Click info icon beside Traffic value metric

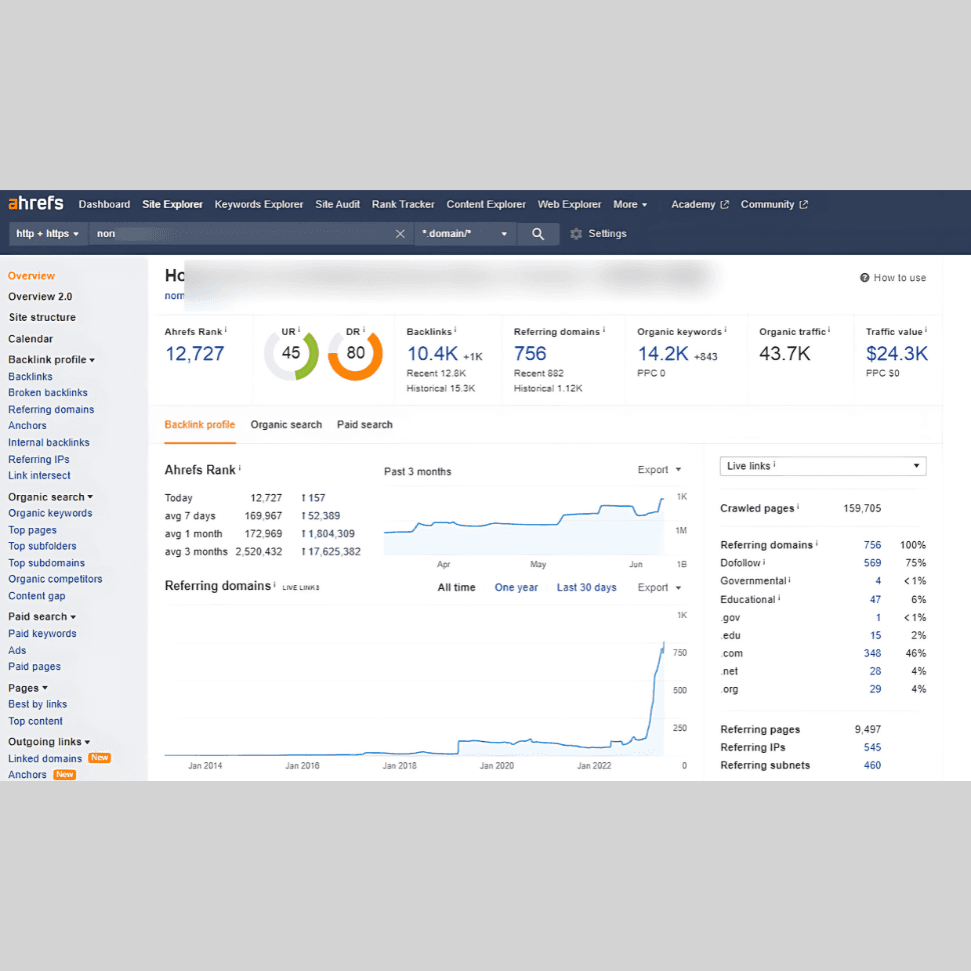pyautogui.click(x=926, y=330)
